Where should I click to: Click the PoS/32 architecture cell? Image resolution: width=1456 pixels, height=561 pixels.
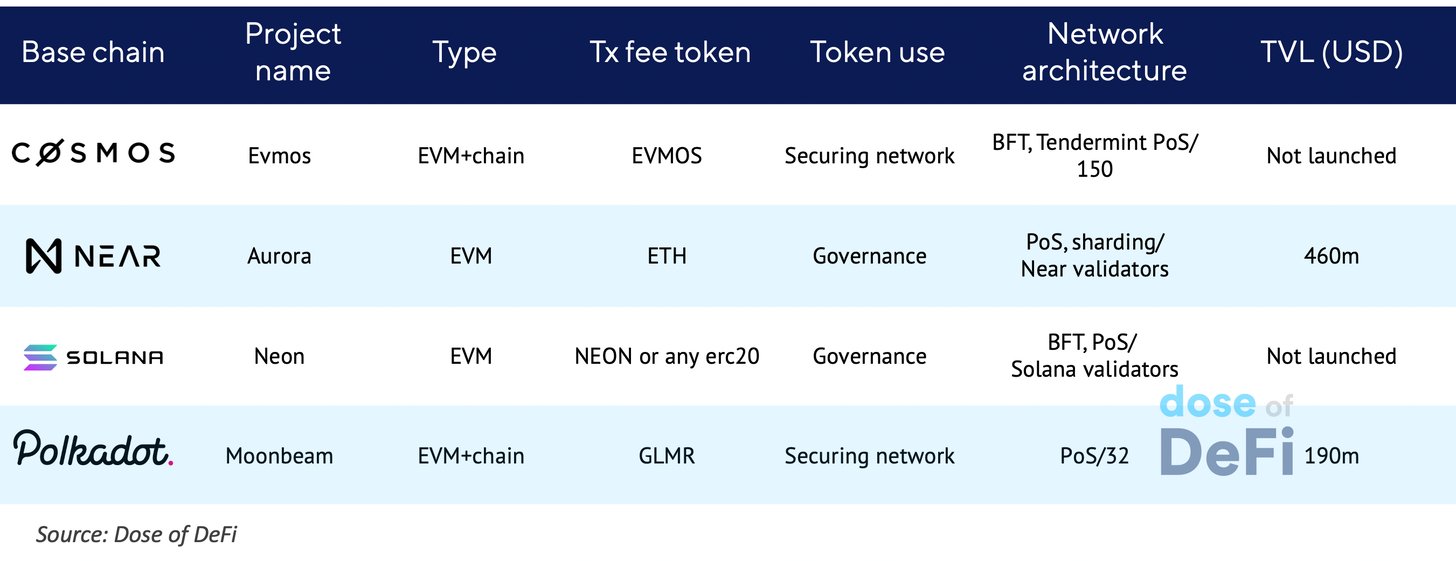pyautogui.click(x=1094, y=456)
